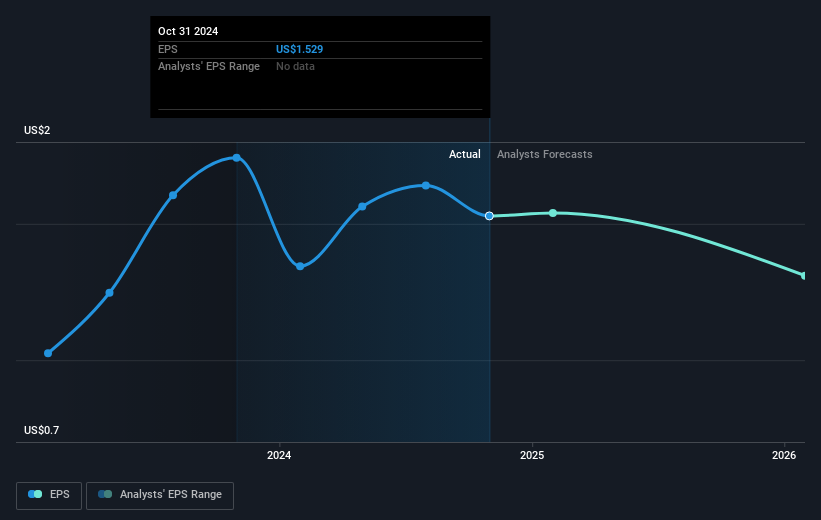
Task: Toggle the EPS legend series
Action: (49, 495)
